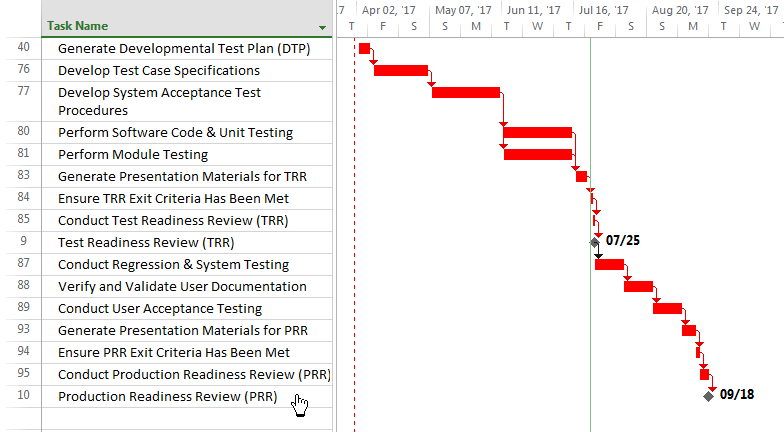Click the Apr 02, '17 timescale header

pos(388,10)
